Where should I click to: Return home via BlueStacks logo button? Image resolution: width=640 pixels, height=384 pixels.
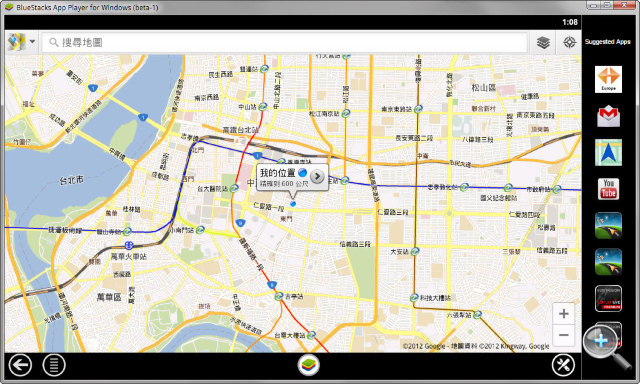click(x=309, y=364)
